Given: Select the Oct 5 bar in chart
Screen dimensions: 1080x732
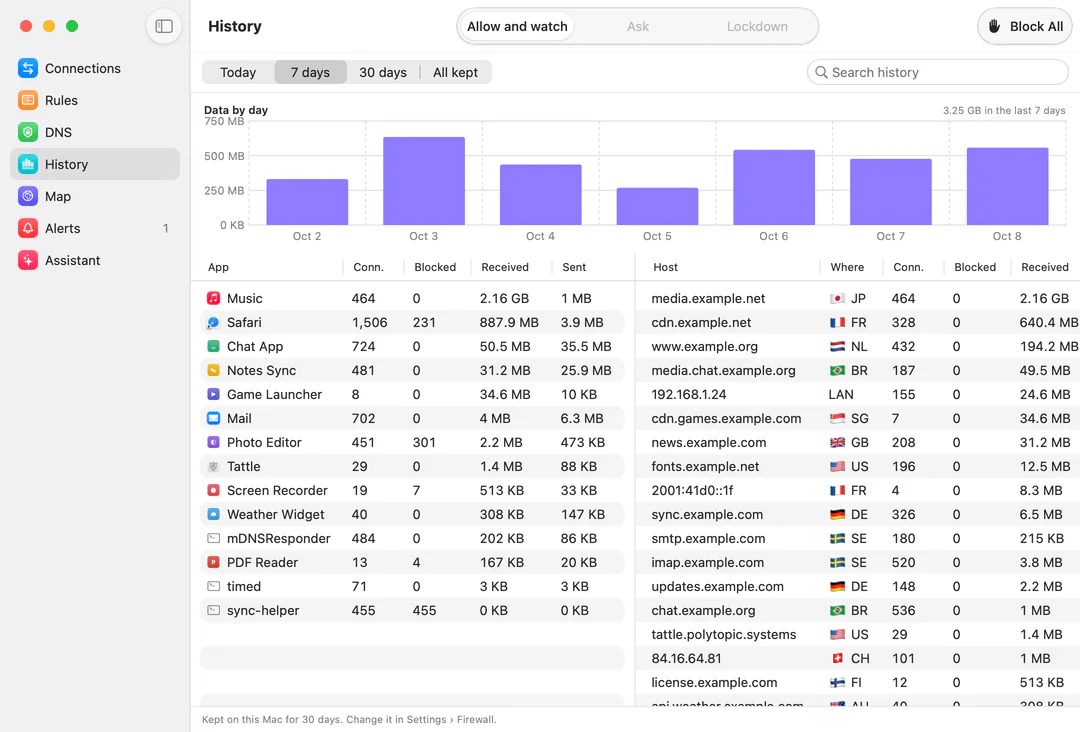Looking at the screenshot, I should point(657,206).
